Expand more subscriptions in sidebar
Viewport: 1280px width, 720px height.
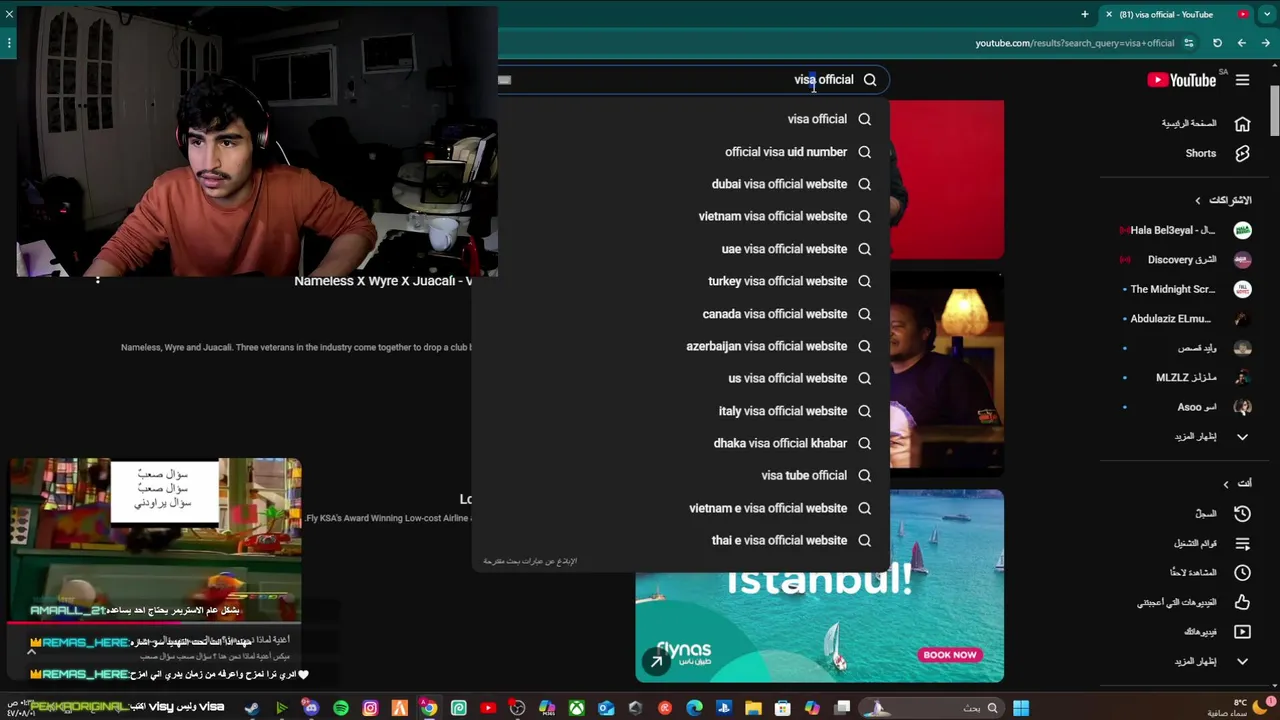tap(1212, 437)
